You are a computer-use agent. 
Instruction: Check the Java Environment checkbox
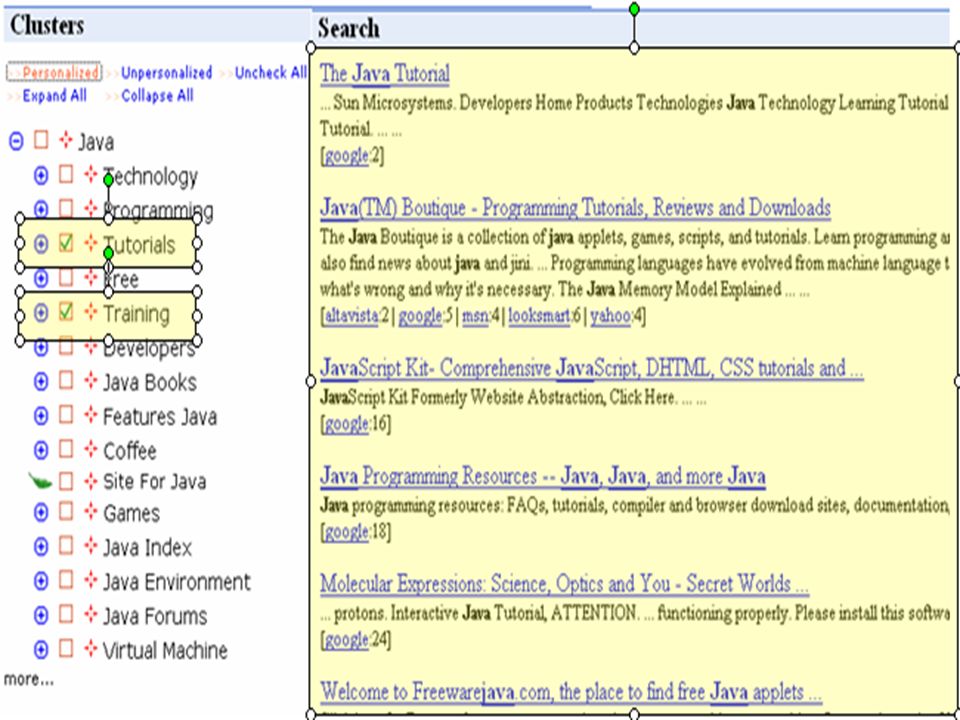66,580
